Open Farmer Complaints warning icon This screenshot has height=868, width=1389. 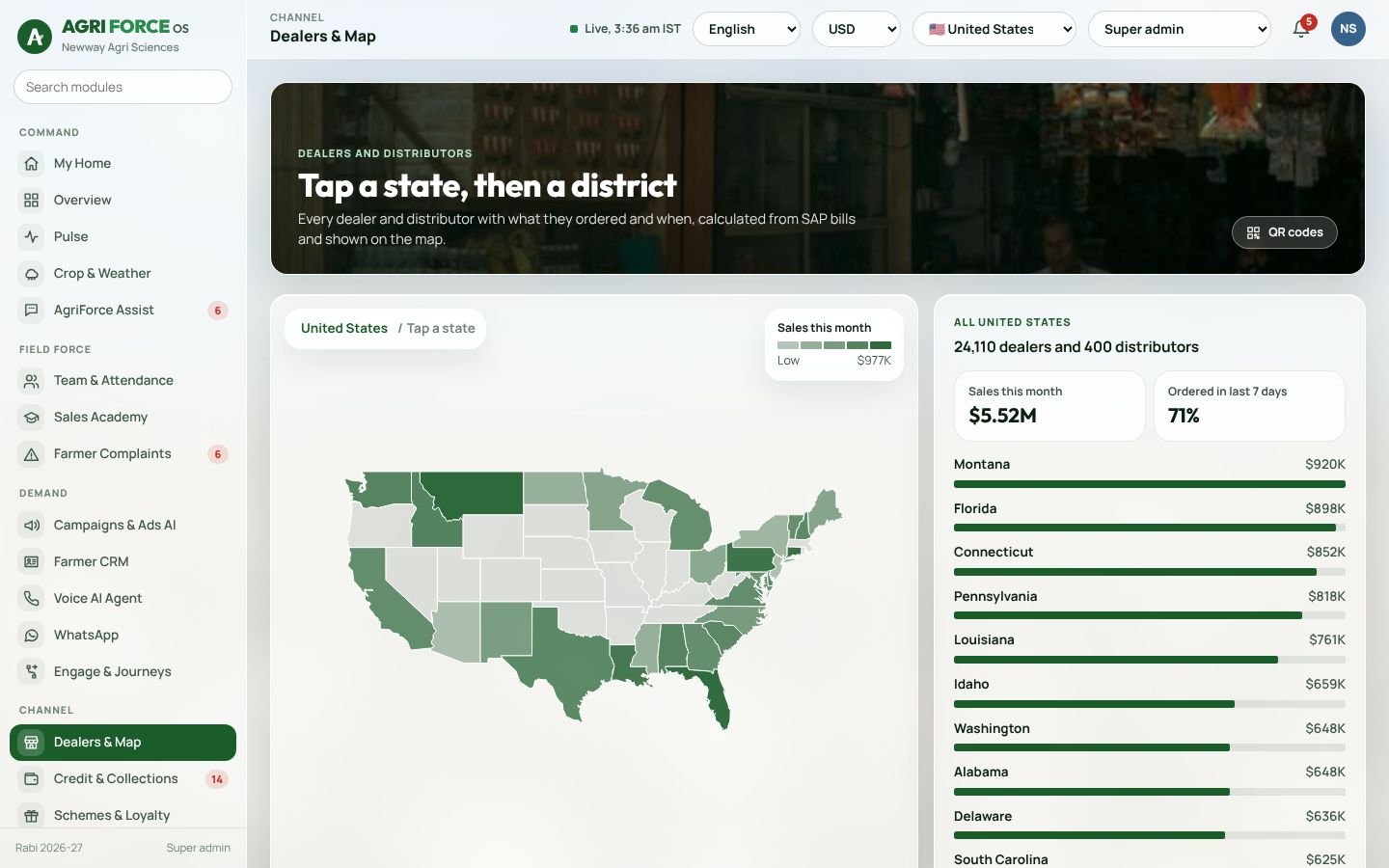click(x=32, y=454)
